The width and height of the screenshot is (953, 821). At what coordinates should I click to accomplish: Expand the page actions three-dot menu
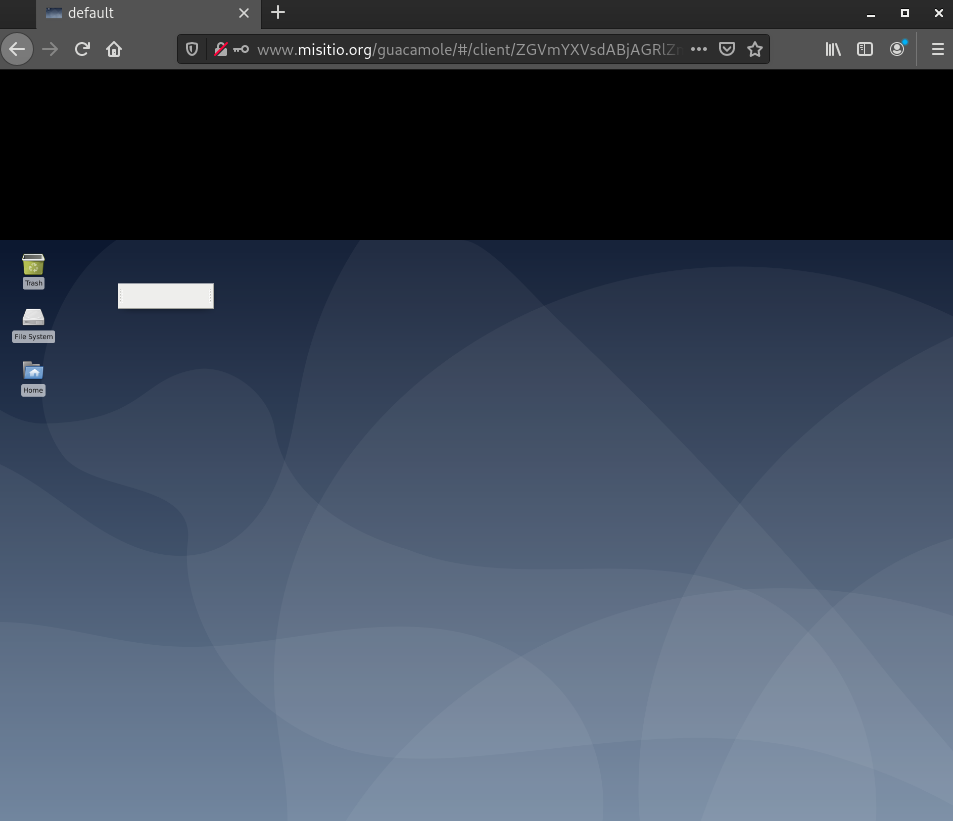coord(699,49)
